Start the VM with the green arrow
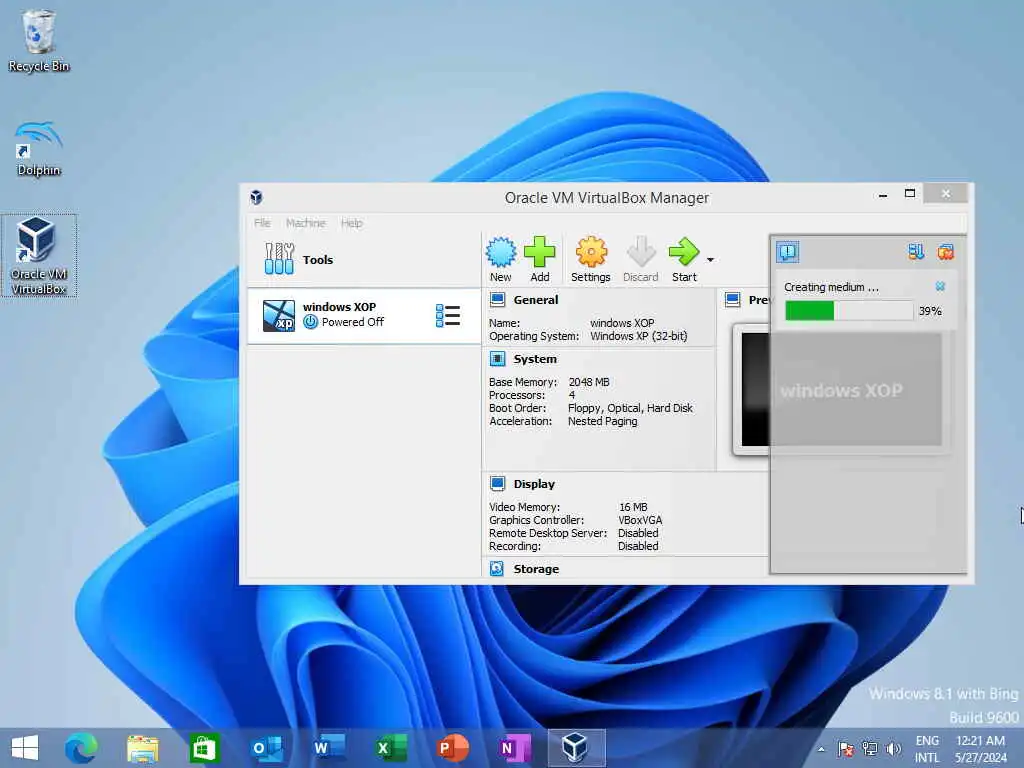The width and height of the screenshot is (1024, 768). [684, 259]
